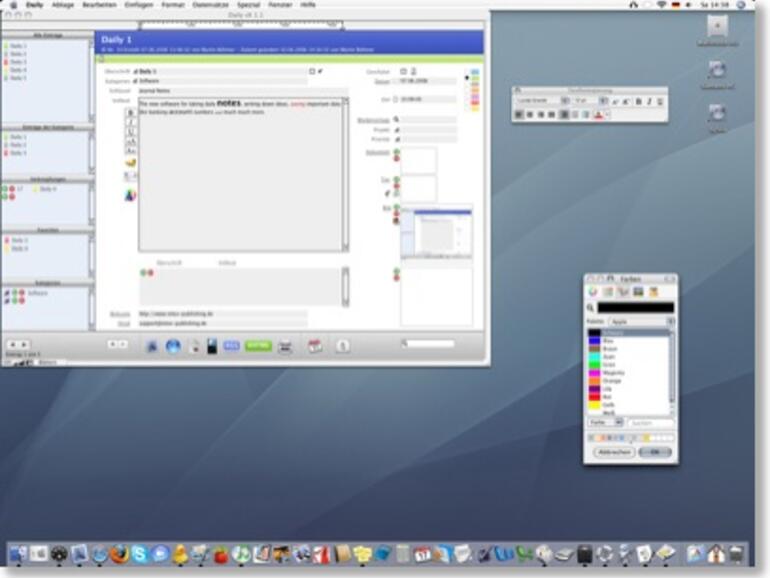Open the font name dropdown in formatting palette

[540, 102]
